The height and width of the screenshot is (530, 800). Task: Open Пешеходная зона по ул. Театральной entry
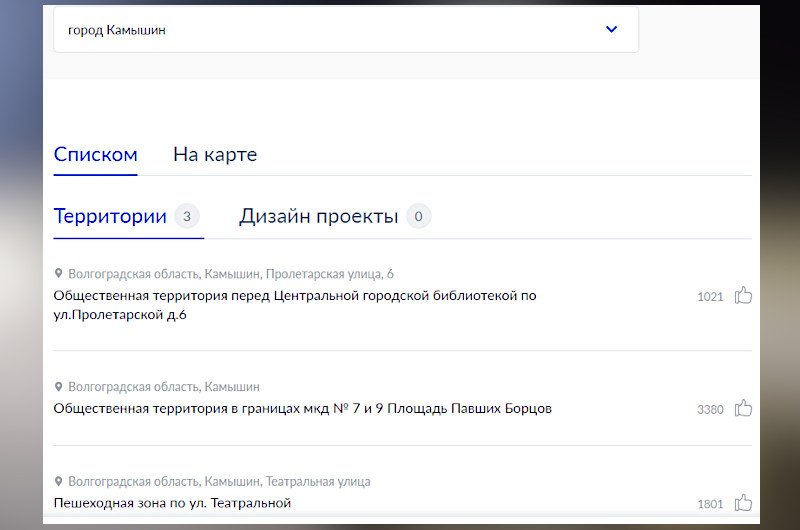(x=172, y=503)
